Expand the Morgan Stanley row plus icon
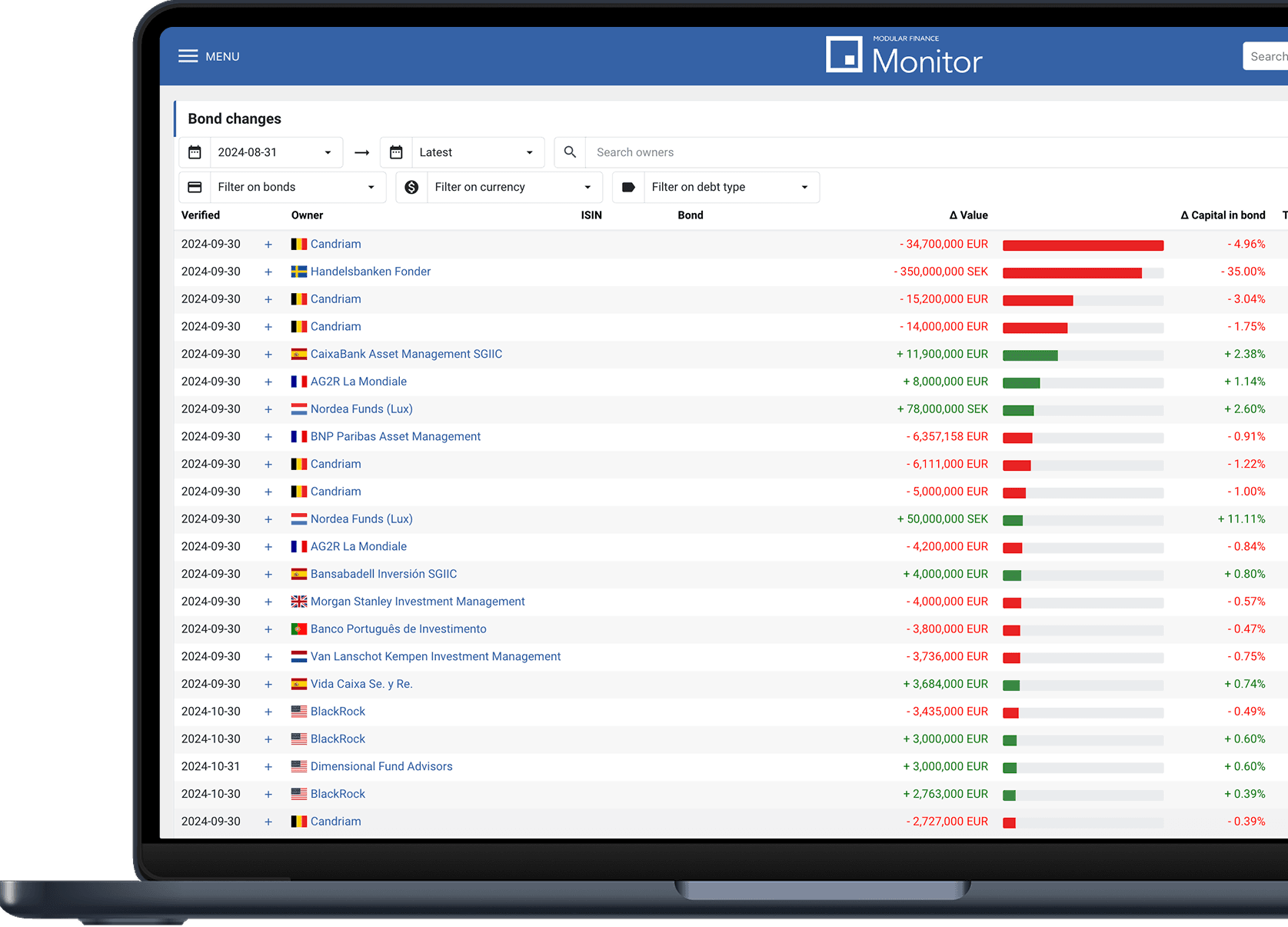 click(x=268, y=602)
